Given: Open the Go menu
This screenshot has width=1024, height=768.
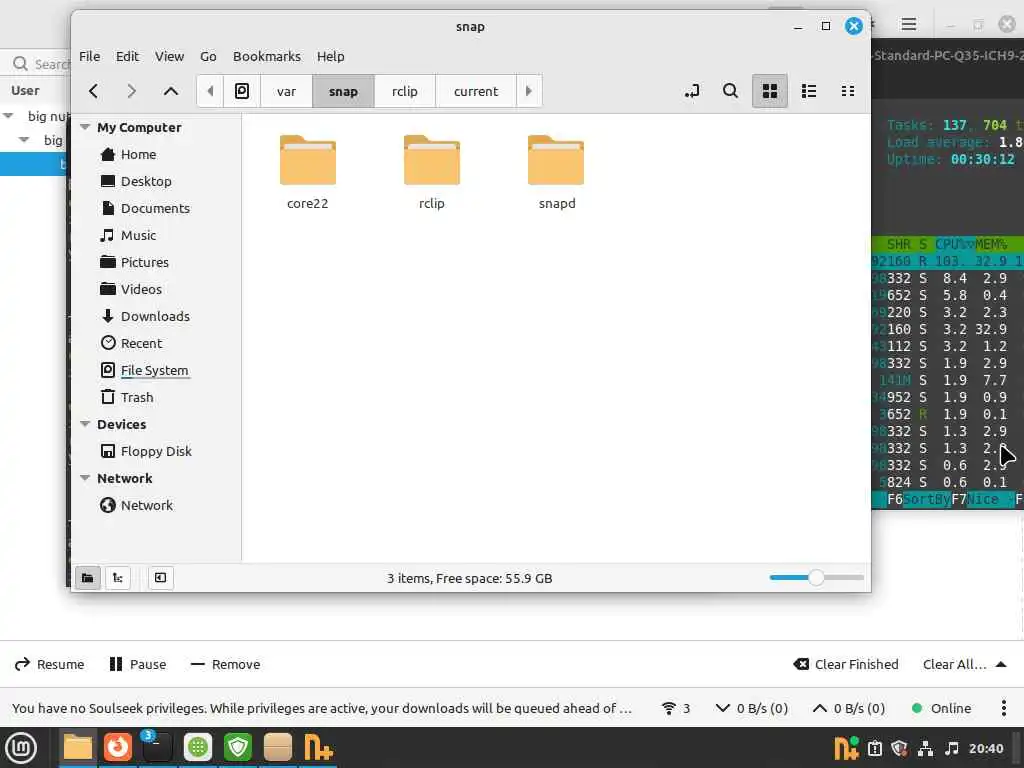Looking at the screenshot, I should click(x=208, y=56).
